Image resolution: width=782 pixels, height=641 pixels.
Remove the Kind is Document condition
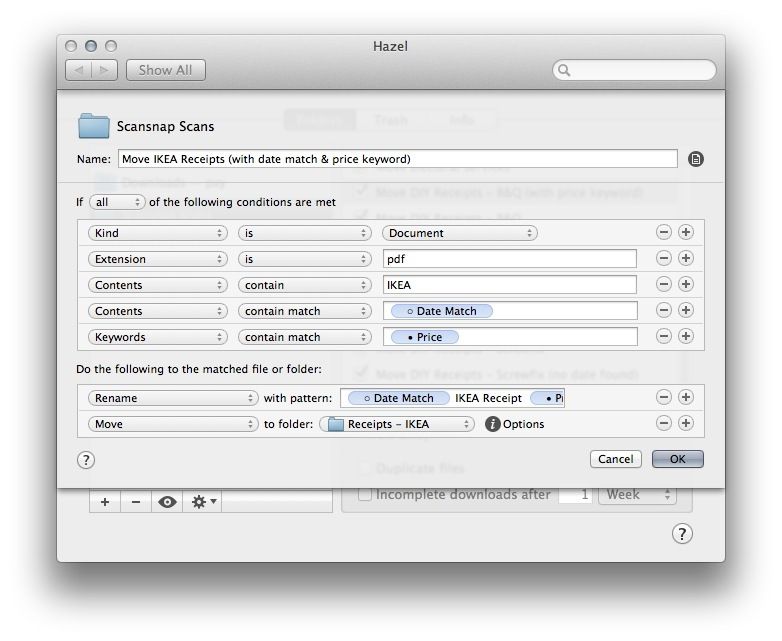(663, 232)
